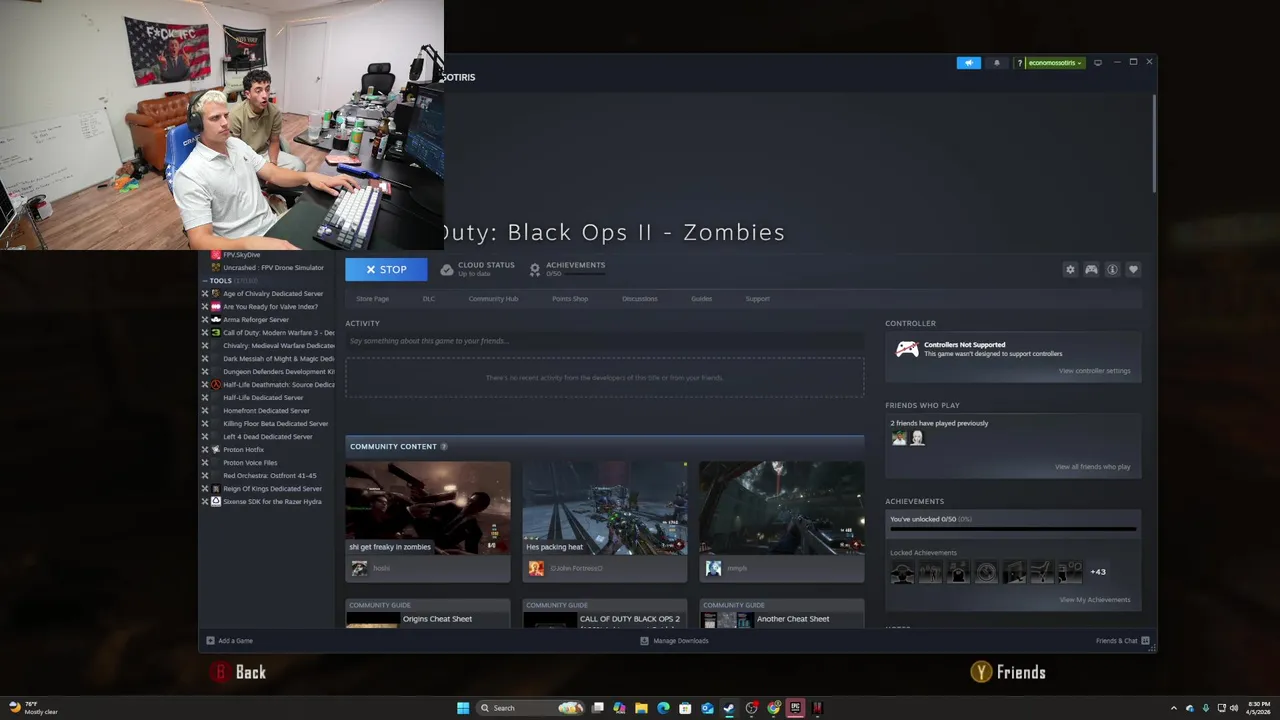Select Left 4 Dead Dedicated Server

coord(268,437)
